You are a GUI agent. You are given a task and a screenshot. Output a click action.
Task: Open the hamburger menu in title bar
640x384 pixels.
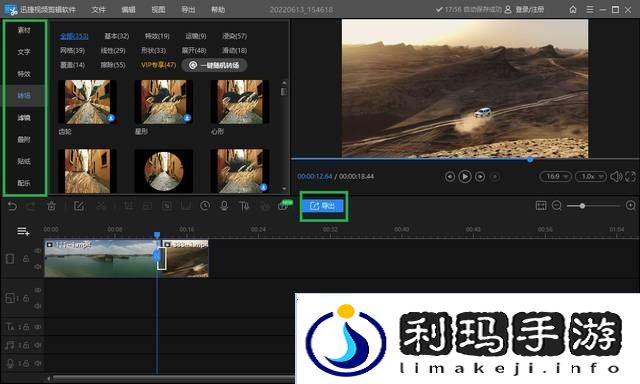pyautogui.click(x=590, y=9)
